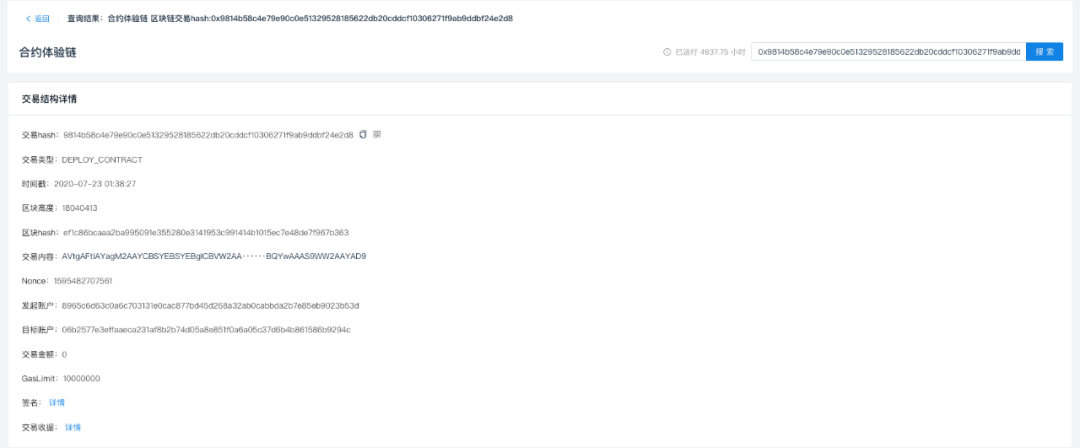Copy the transaction hash with copy icon
The width and height of the screenshot is (1080, 448).
tap(363, 134)
